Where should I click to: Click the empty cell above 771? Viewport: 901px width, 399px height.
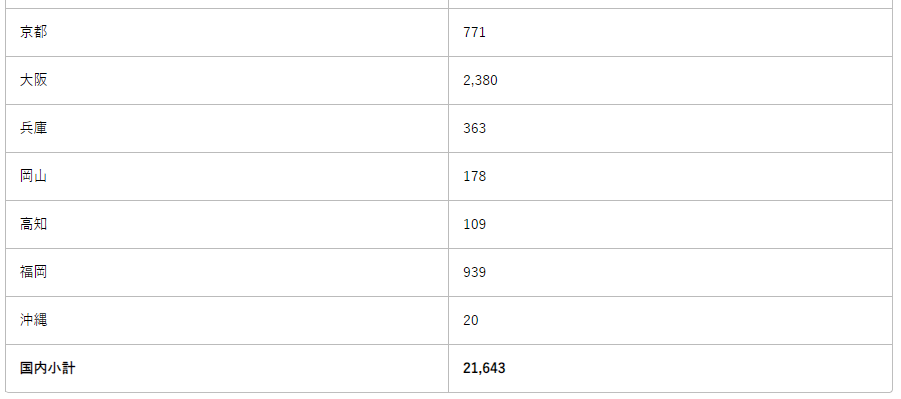point(670,4)
